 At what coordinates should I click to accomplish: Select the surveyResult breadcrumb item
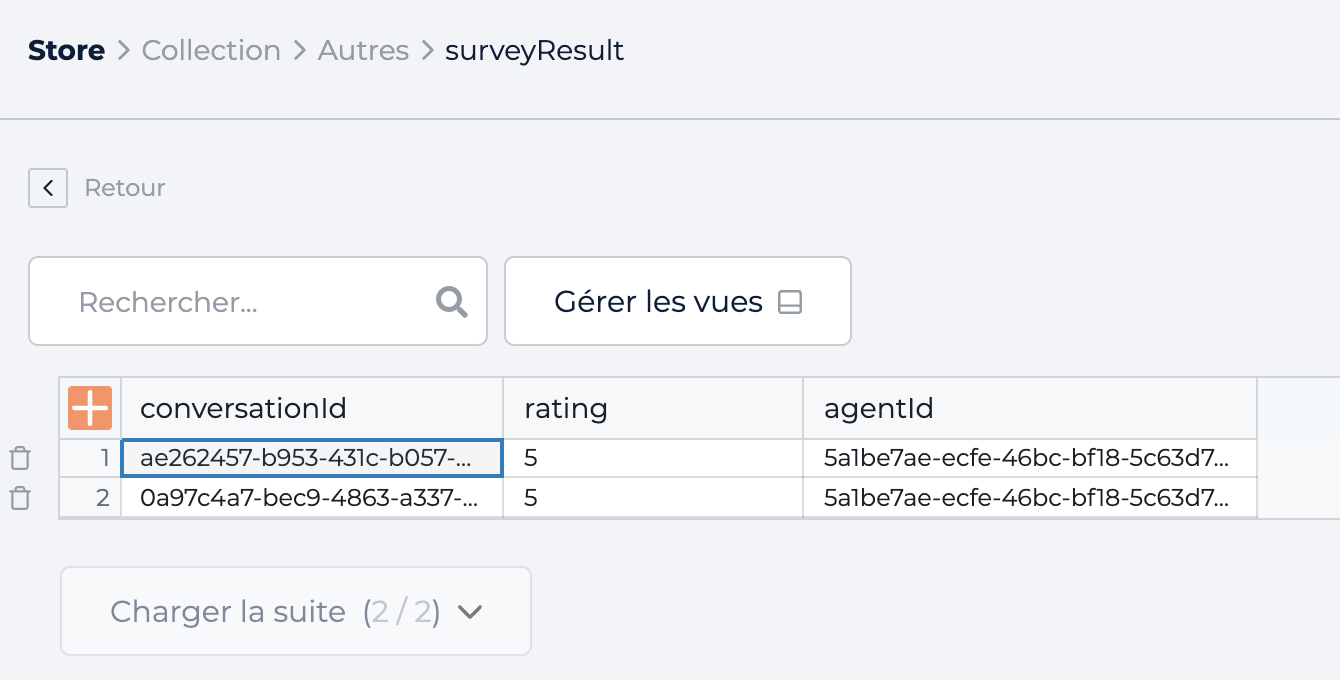pos(534,50)
